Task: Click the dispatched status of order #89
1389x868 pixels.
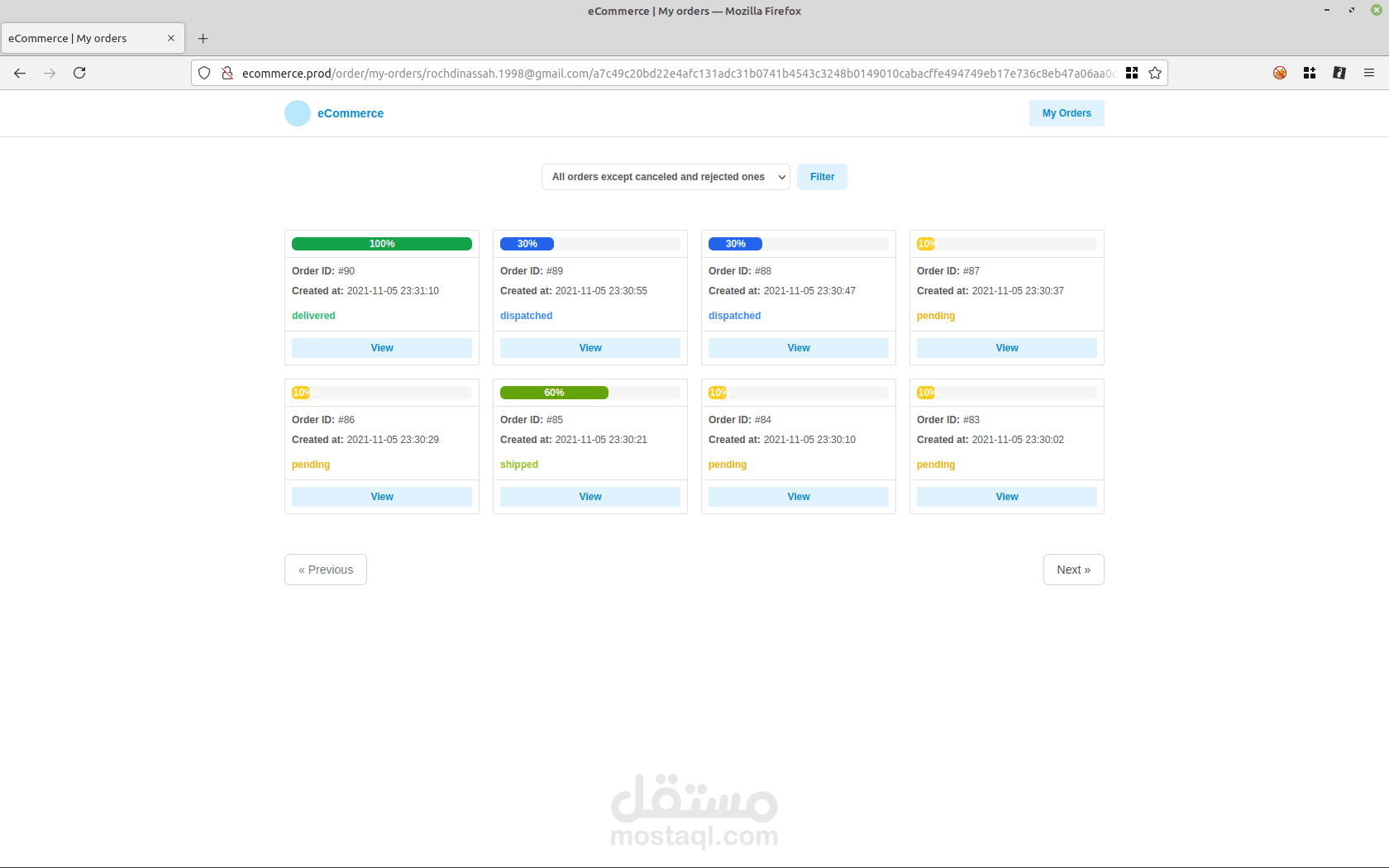Action: point(526,316)
